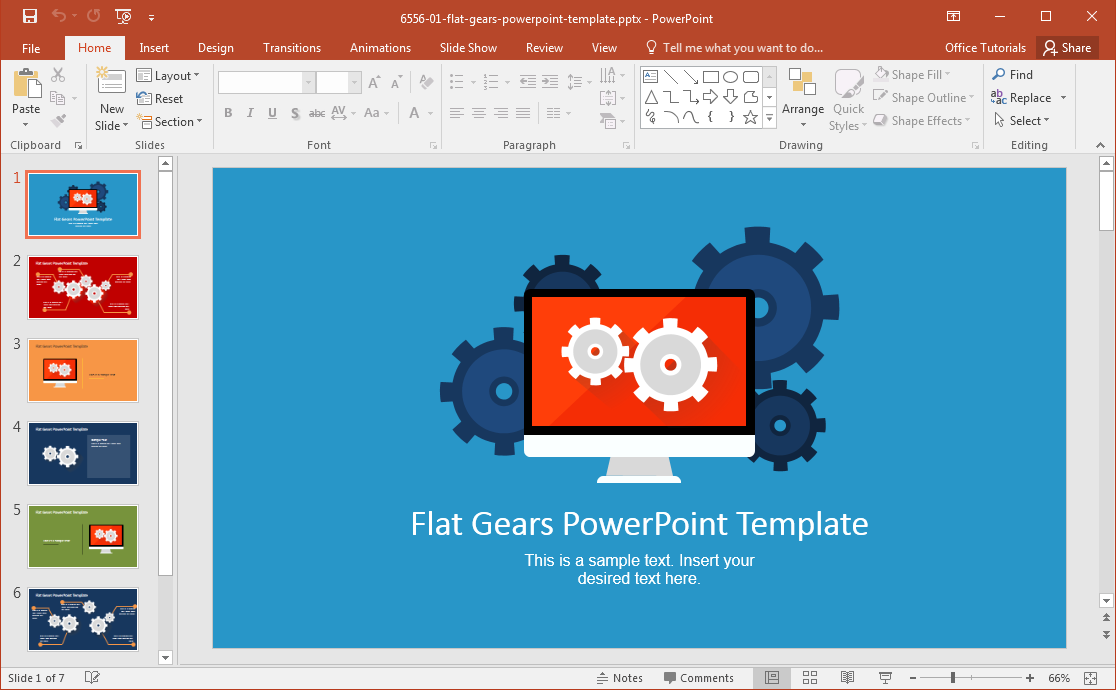Open the Find tool

(1014, 74)
